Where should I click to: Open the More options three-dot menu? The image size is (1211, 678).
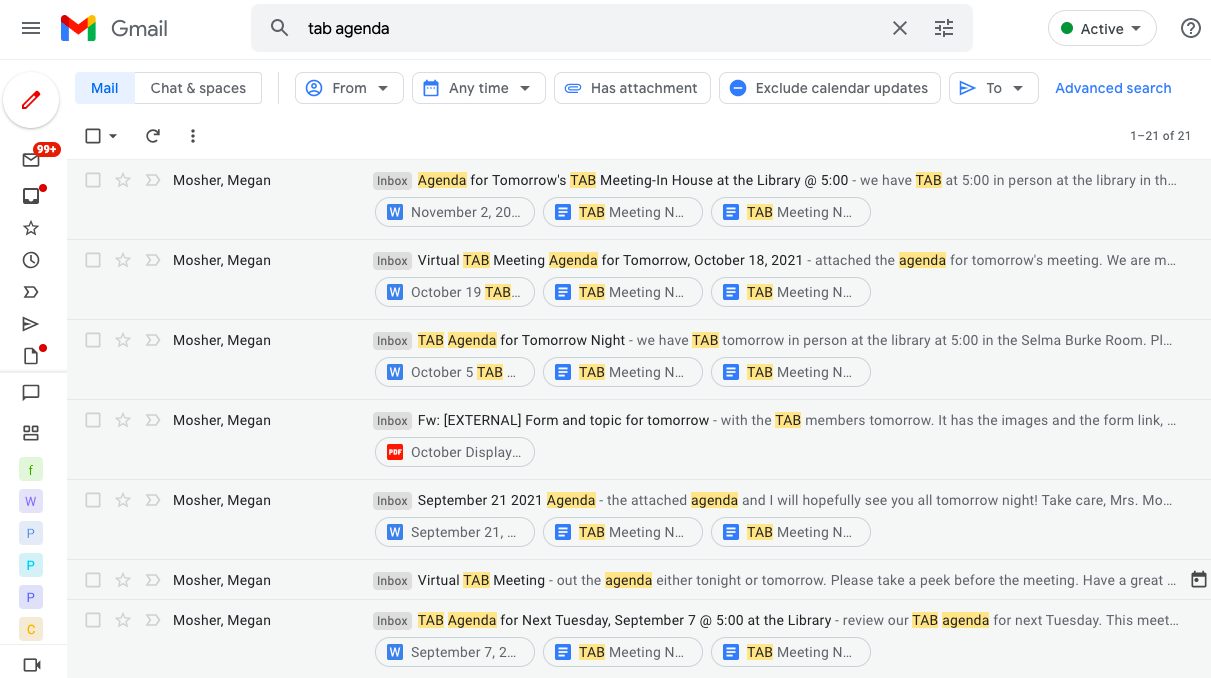point(193,136)
